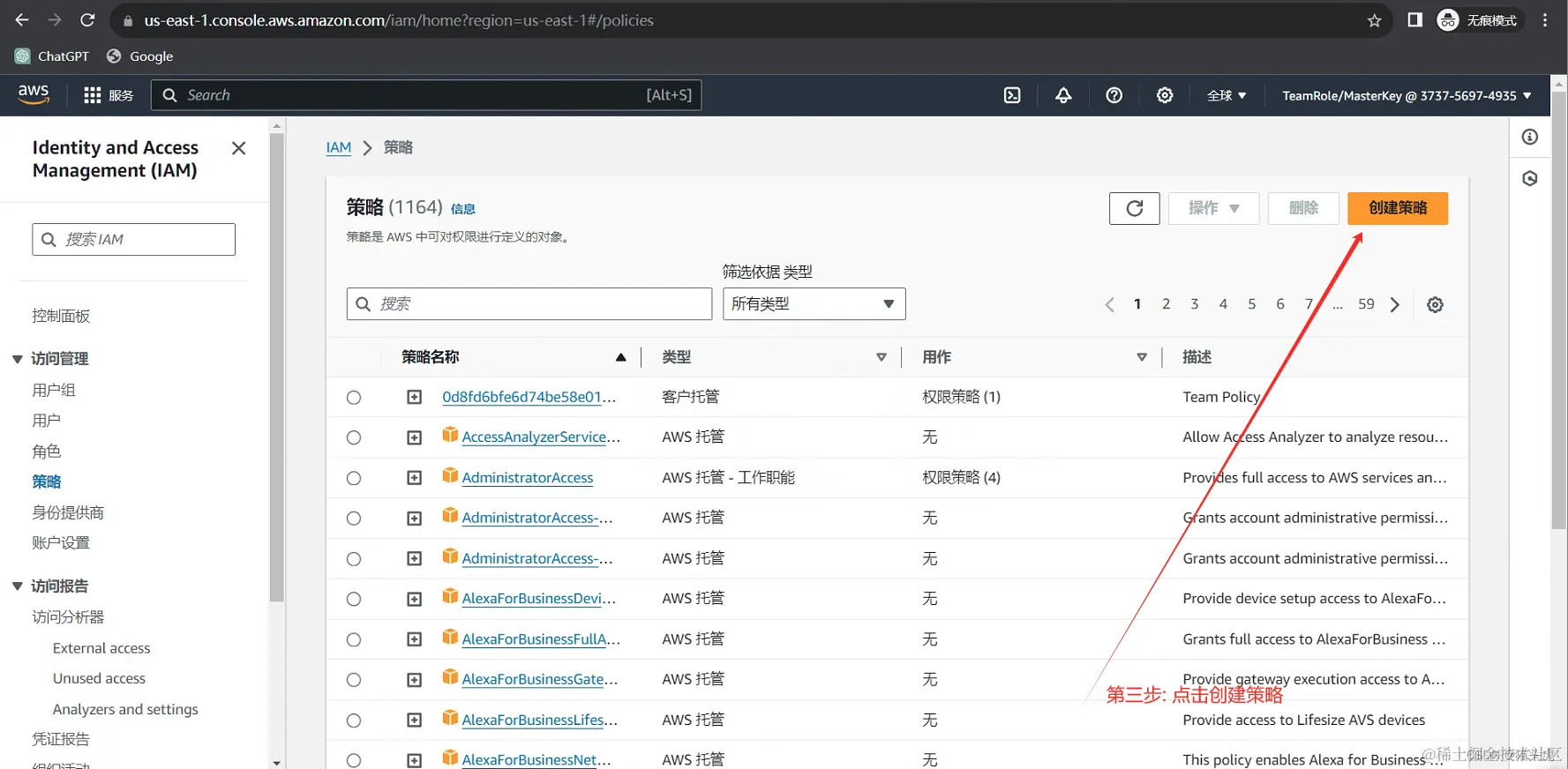
Task: Open 角色 in IAM sidebar
Action: coord(47,452)
